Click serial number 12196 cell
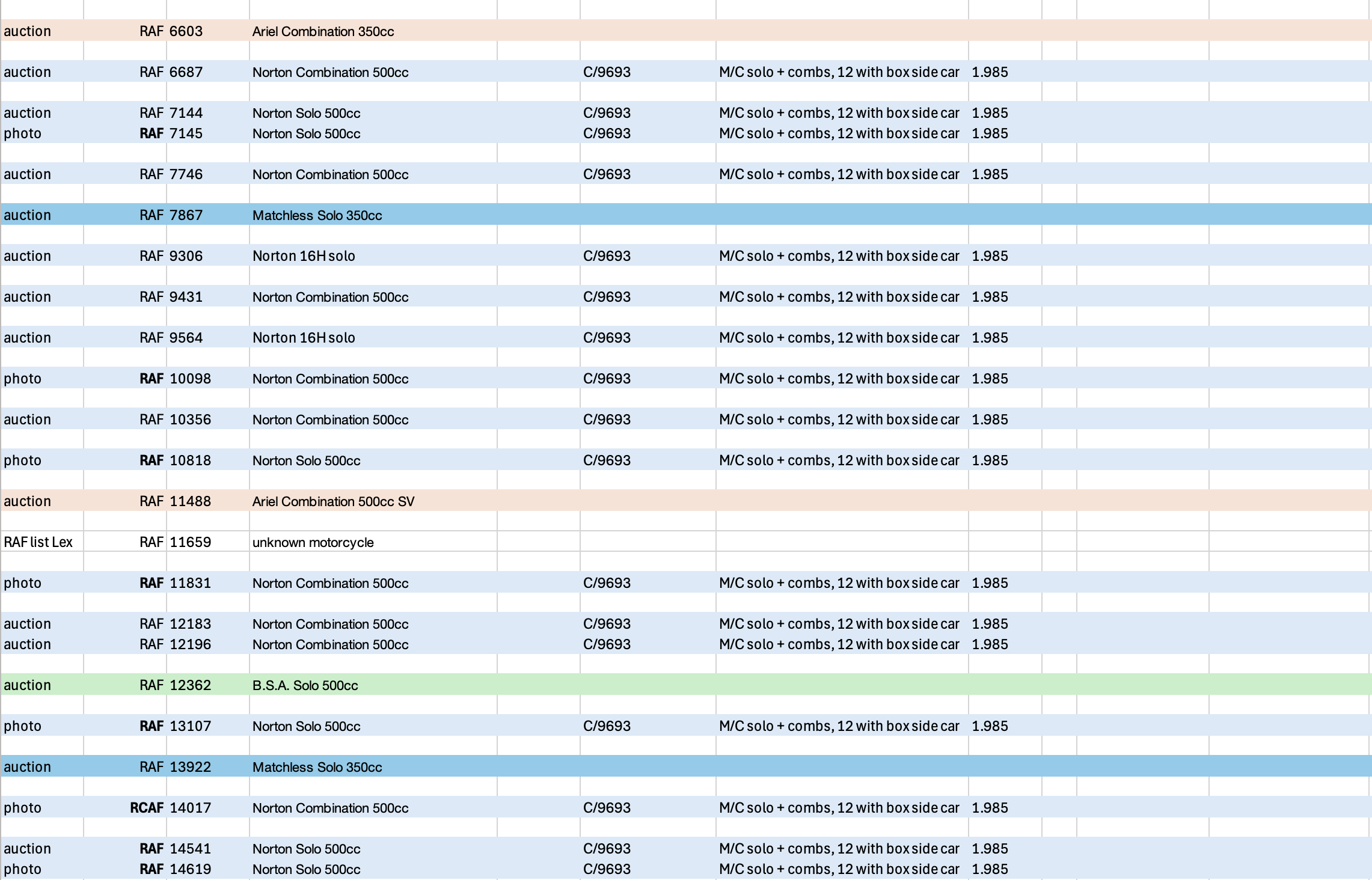The image size is (1372, 880). [207, 644]
